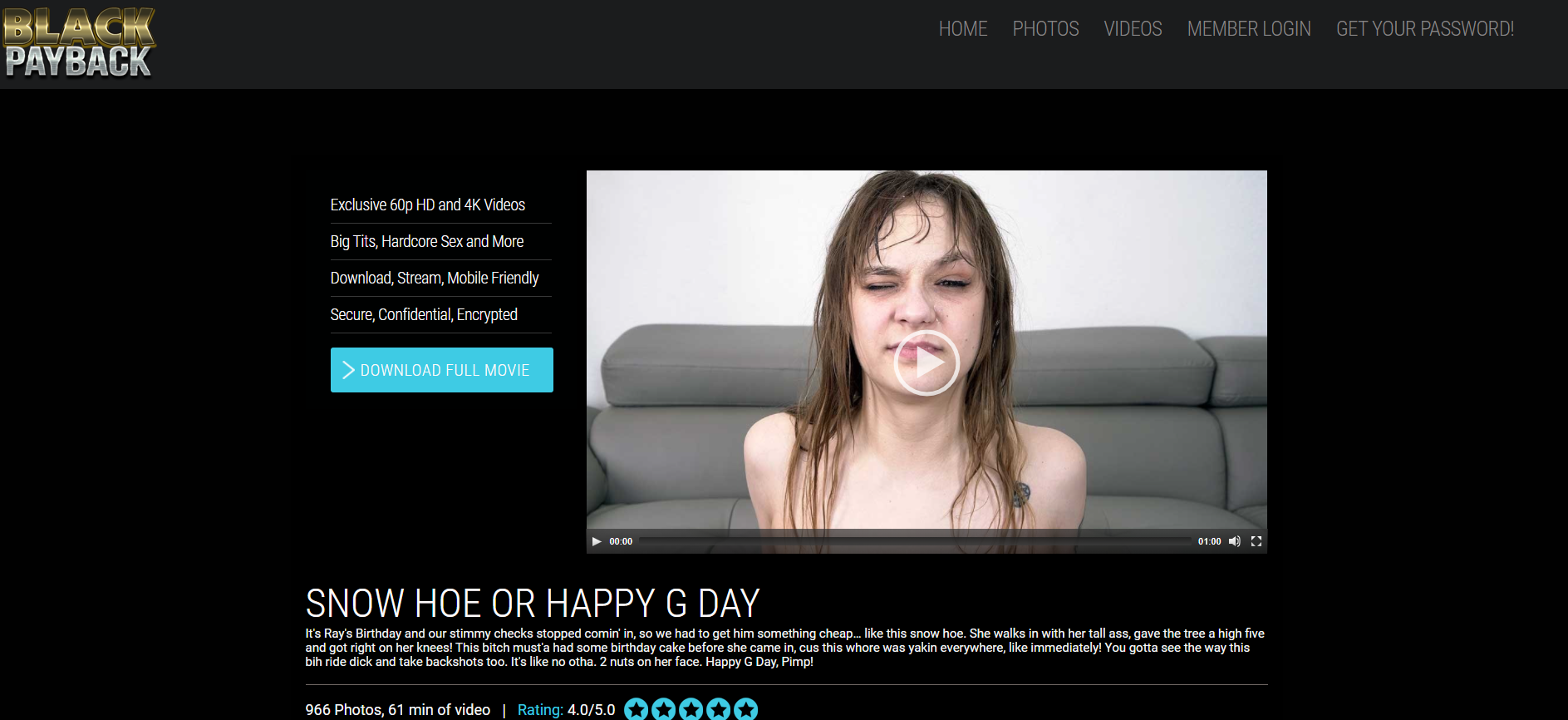Click 'Exclusive 60p HD and 4K Videos' item
1568x720 pixels.
(x=428, y=205)
